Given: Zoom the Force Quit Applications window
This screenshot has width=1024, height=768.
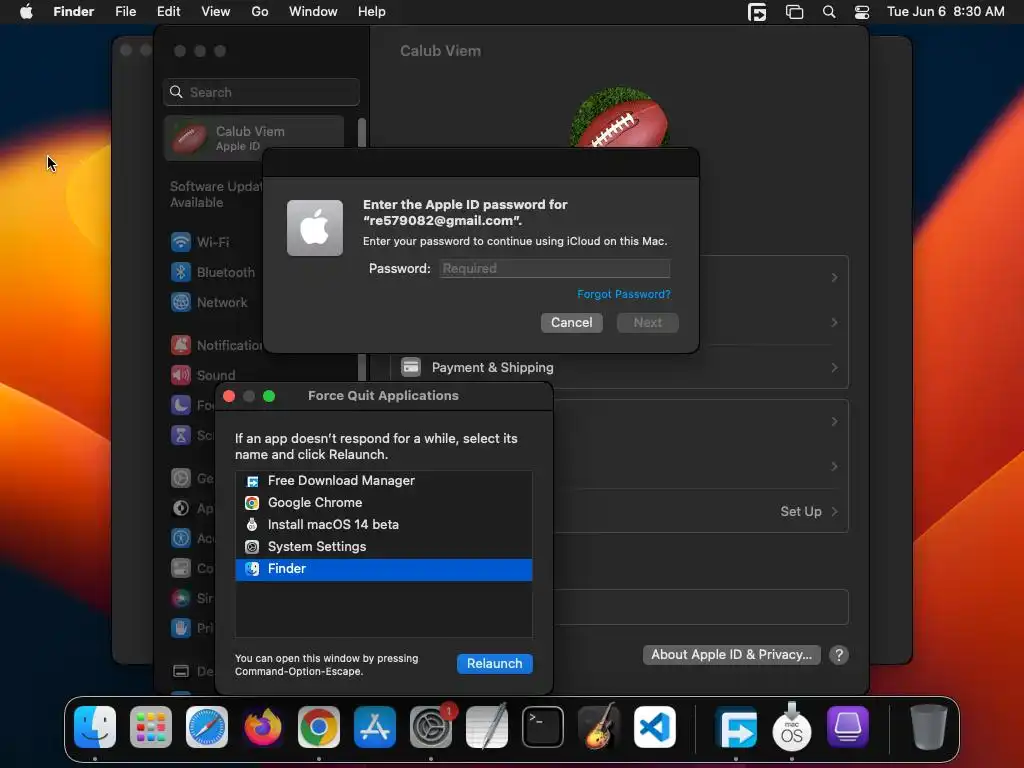Looking at the screenshot, I should click(x=269, y=396).
